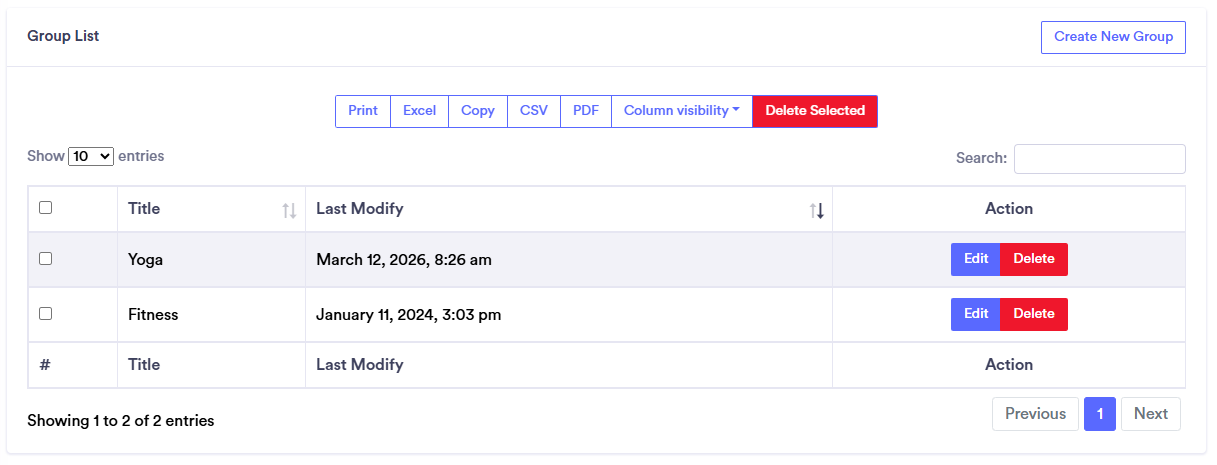This screenshot has height=465, width=1217.
Task: Copy table data to clipboard
Action: [x=478, y=111]
